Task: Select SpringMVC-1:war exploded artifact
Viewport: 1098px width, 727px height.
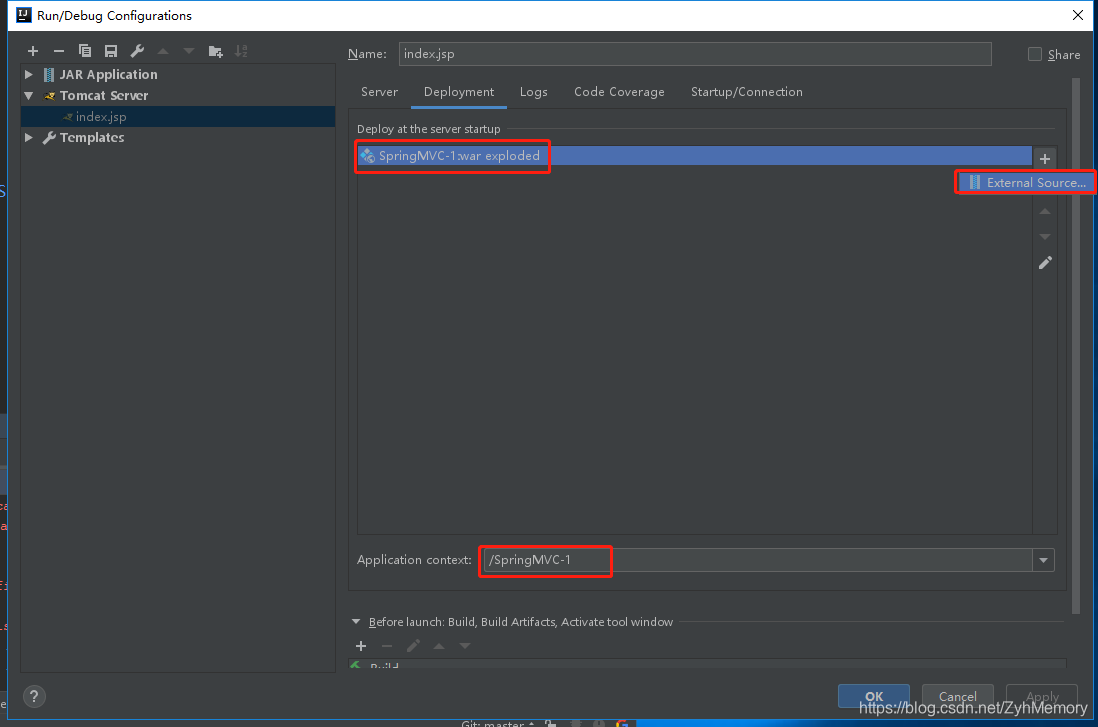Action: [x=695, y=155]
